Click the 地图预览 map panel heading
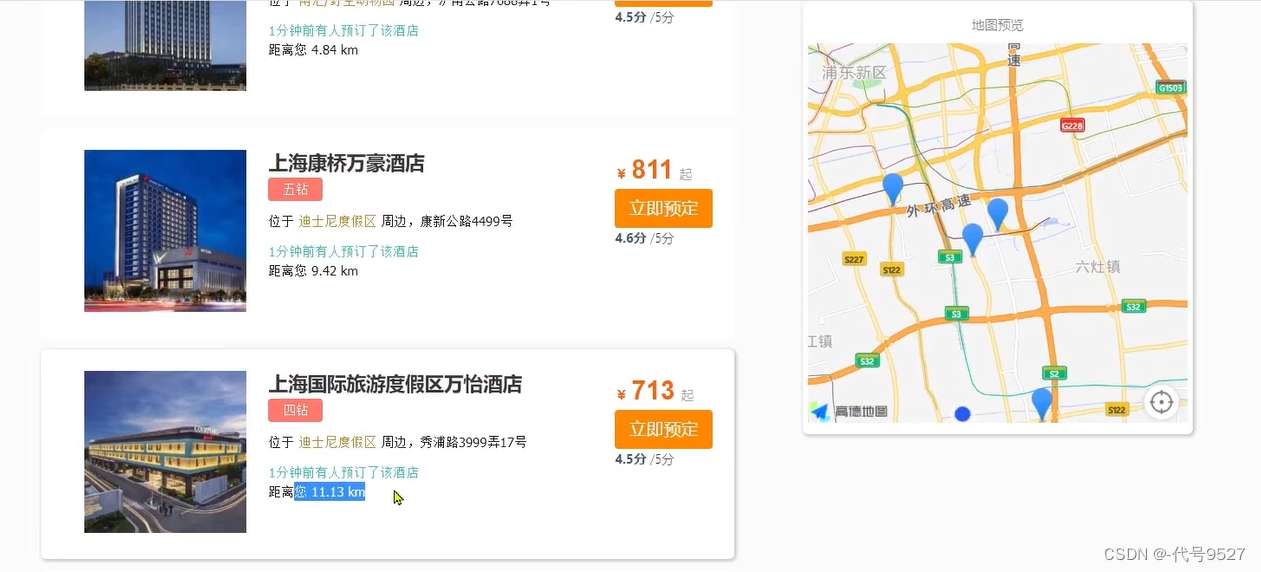Screen dimensions: 1261x572 (x=997, y=25)
